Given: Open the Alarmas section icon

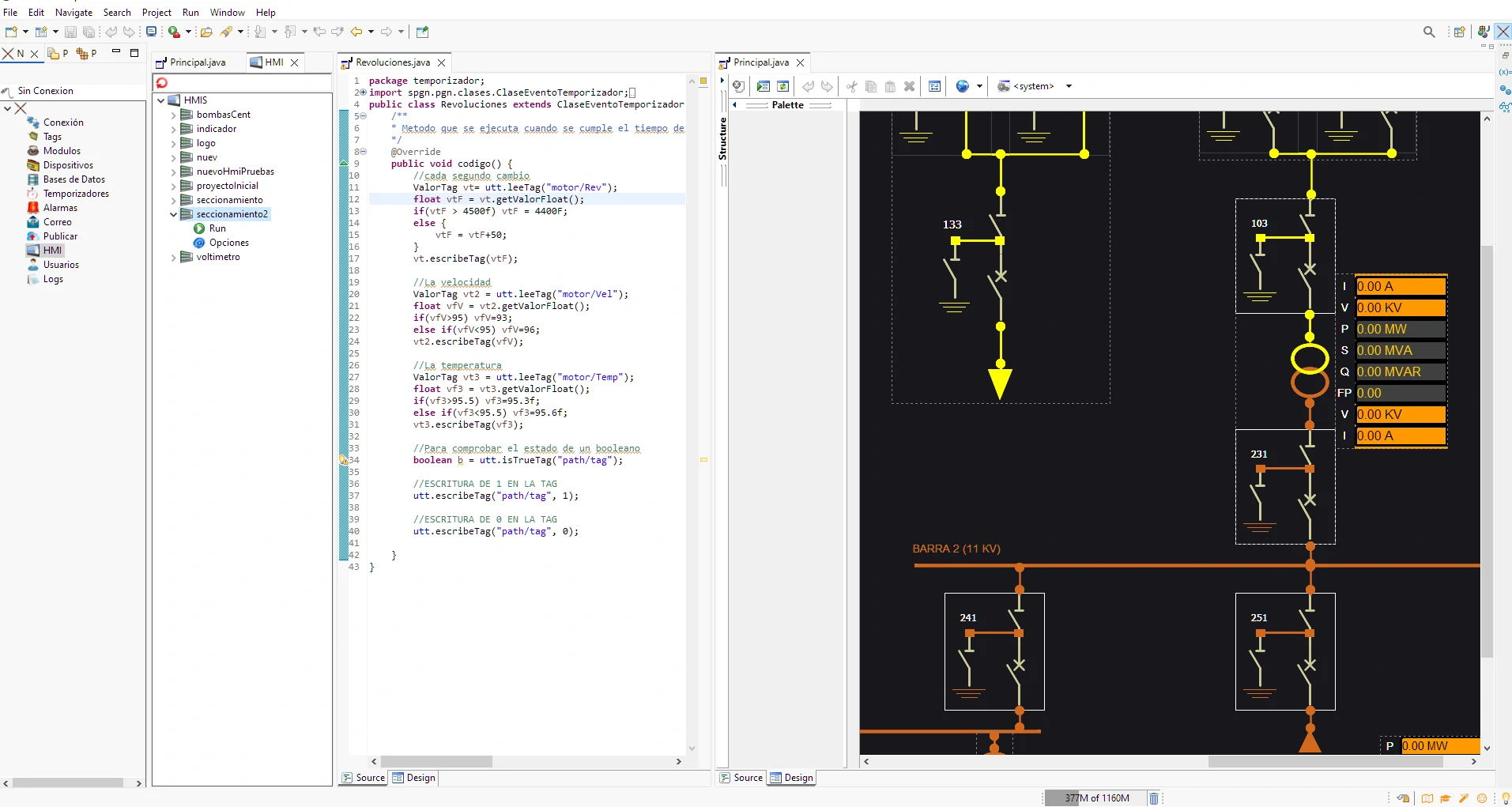Looking at the screenshot, I should (32, 207).
